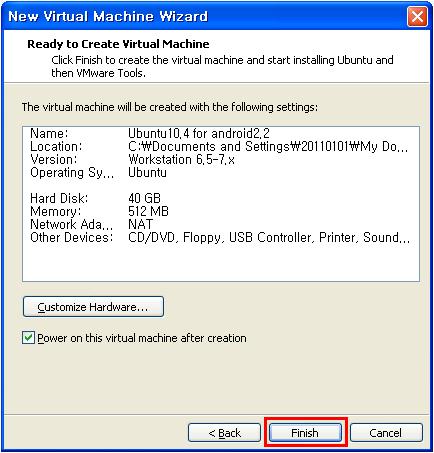Open the Customize Hardware dialog

pos(93,306)
